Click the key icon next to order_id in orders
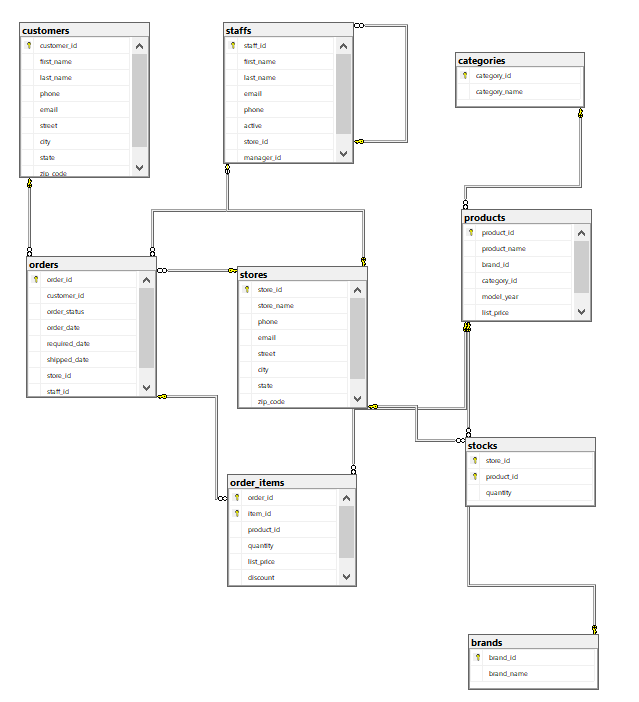The width and height of the screenshot is (639, 702). pos(36,280)
